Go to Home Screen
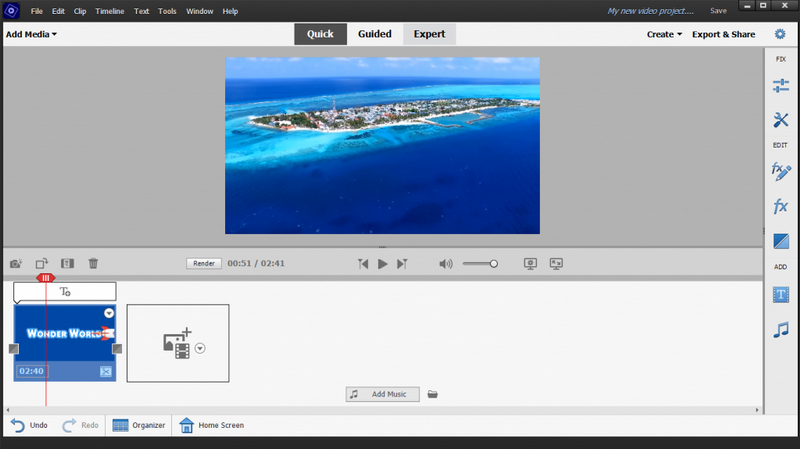Screen dimensions: 800x449 212,425
